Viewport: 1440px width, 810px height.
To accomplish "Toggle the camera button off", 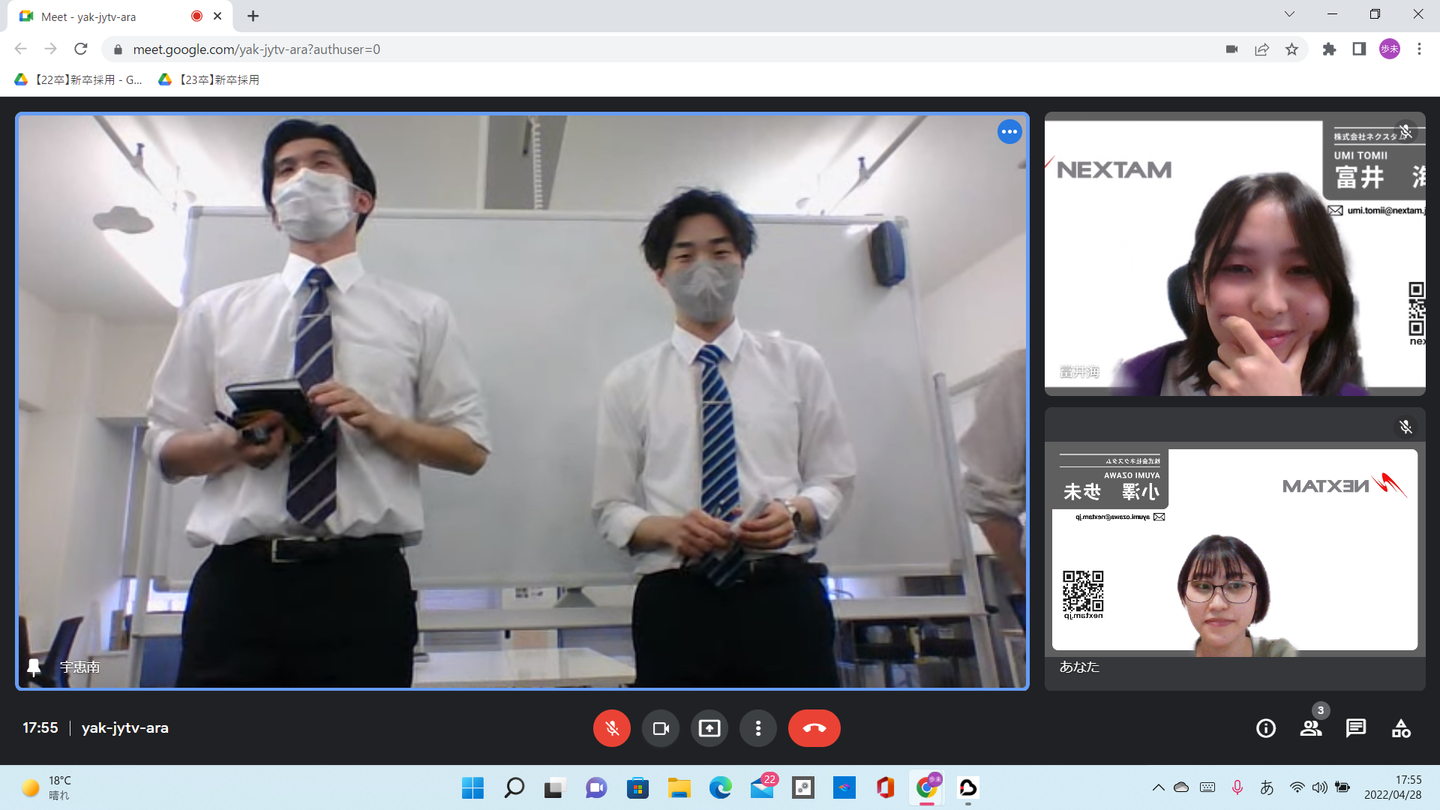I will (x=660, y=728).
